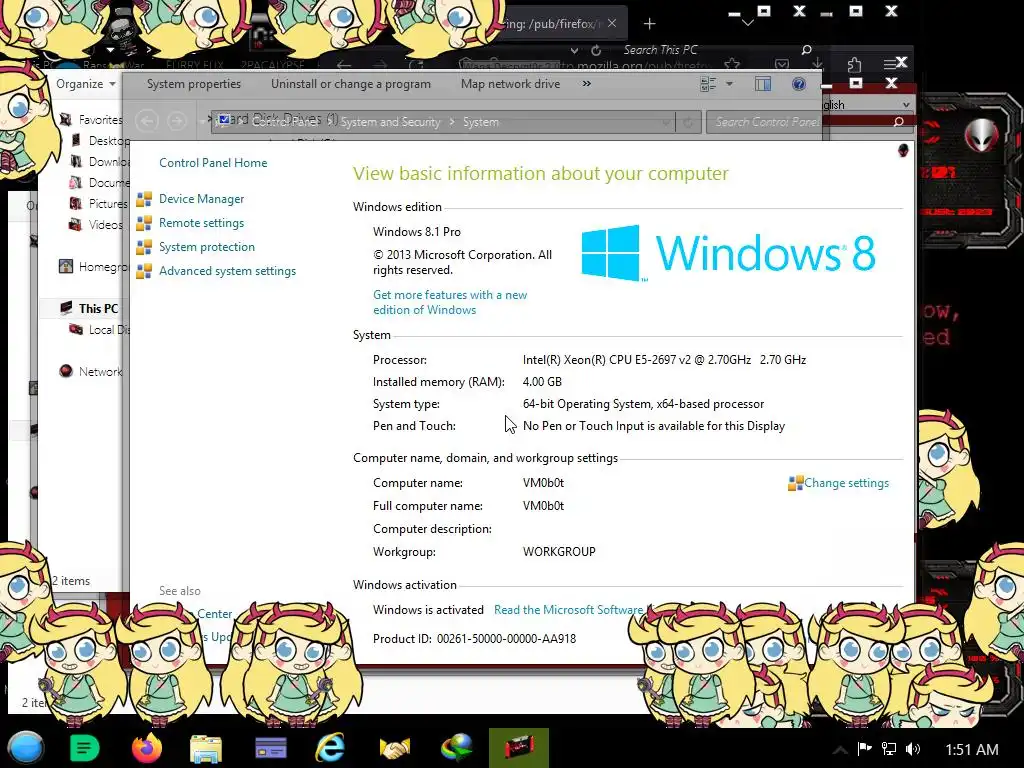The height and width of the screenshot is (768, 1024).
Task: Close the Firefox /pub/firefox tab
Action: (612, 23)
